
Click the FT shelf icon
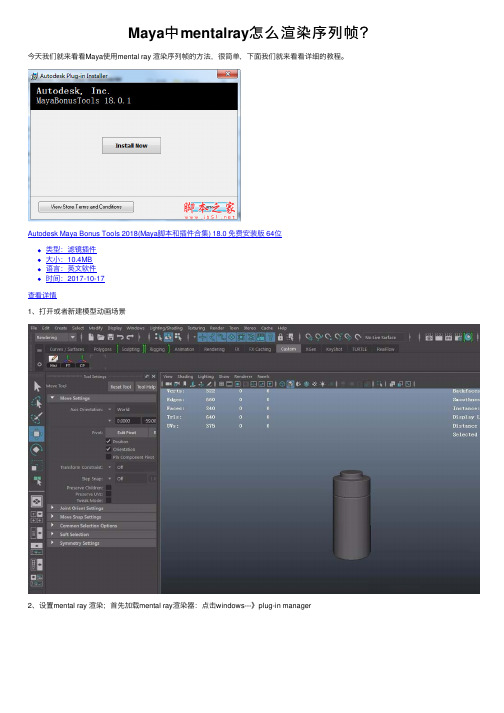point(68,361)
